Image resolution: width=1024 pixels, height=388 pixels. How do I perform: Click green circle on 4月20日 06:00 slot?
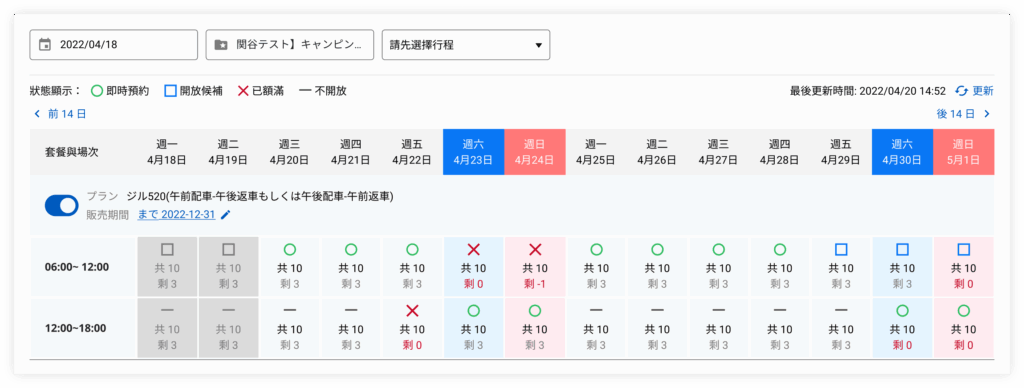click(290, 249)
